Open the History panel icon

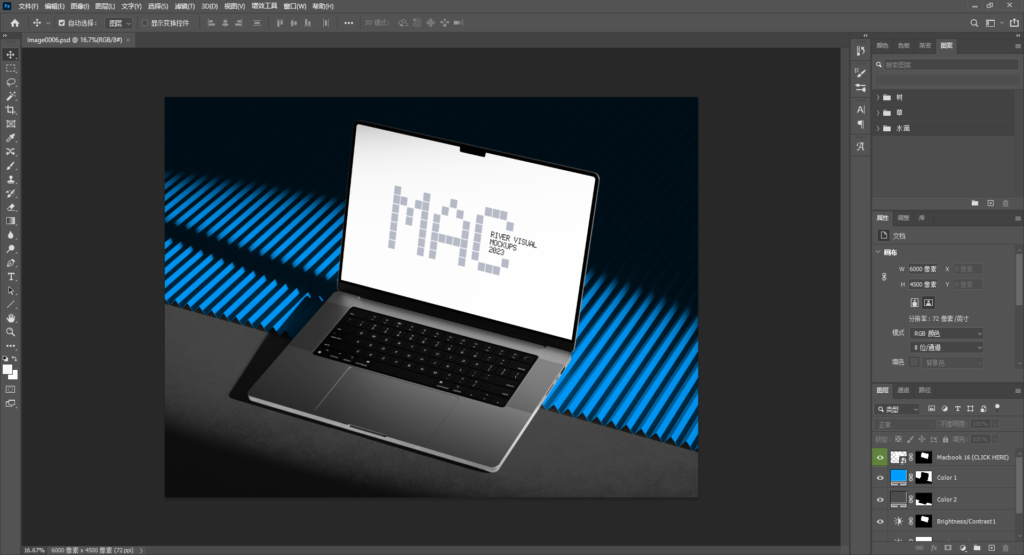[x=860, y=51]
